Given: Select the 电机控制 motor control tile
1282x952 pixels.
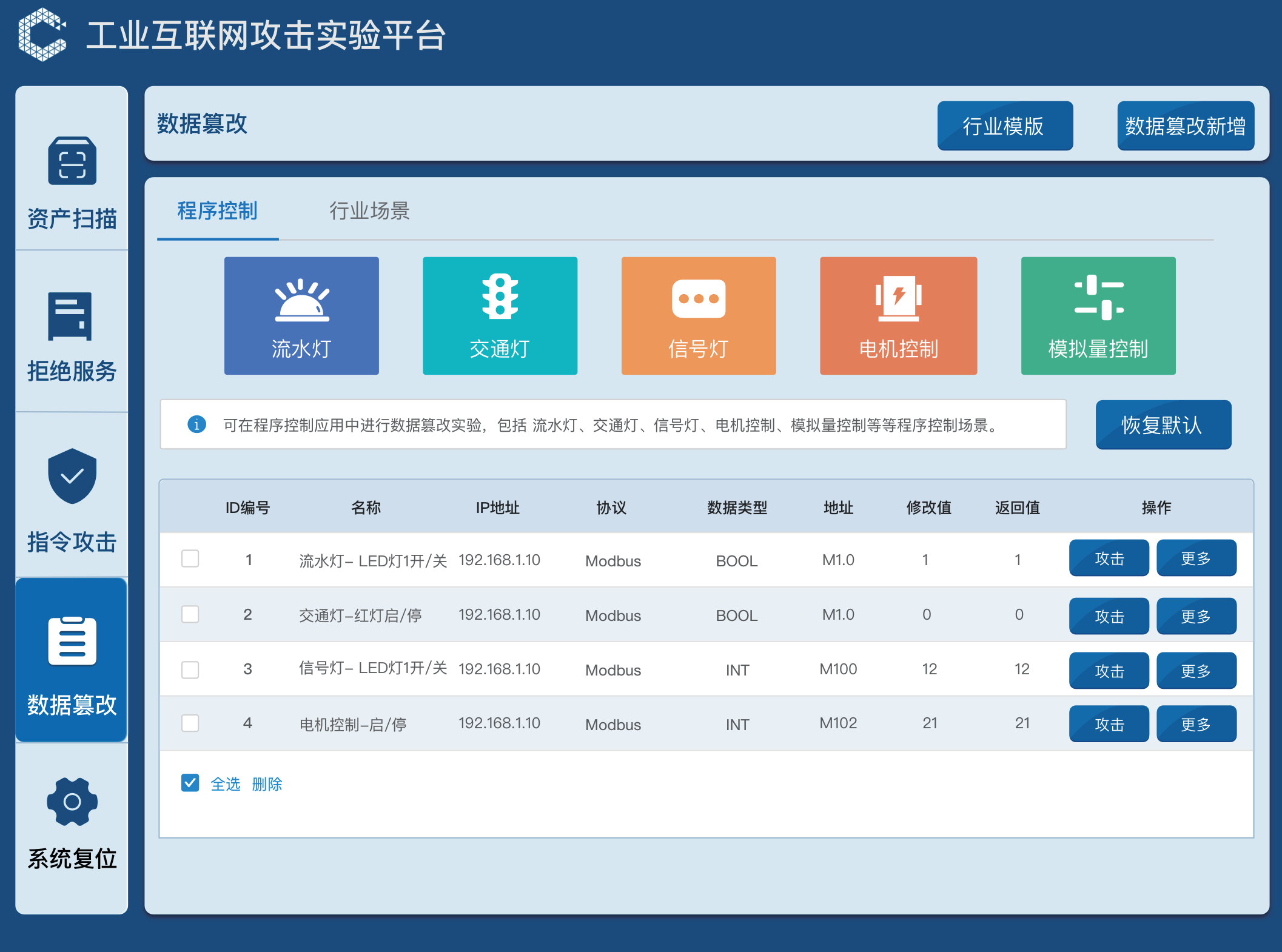Looking at the screenshot, I should [898, 315].
